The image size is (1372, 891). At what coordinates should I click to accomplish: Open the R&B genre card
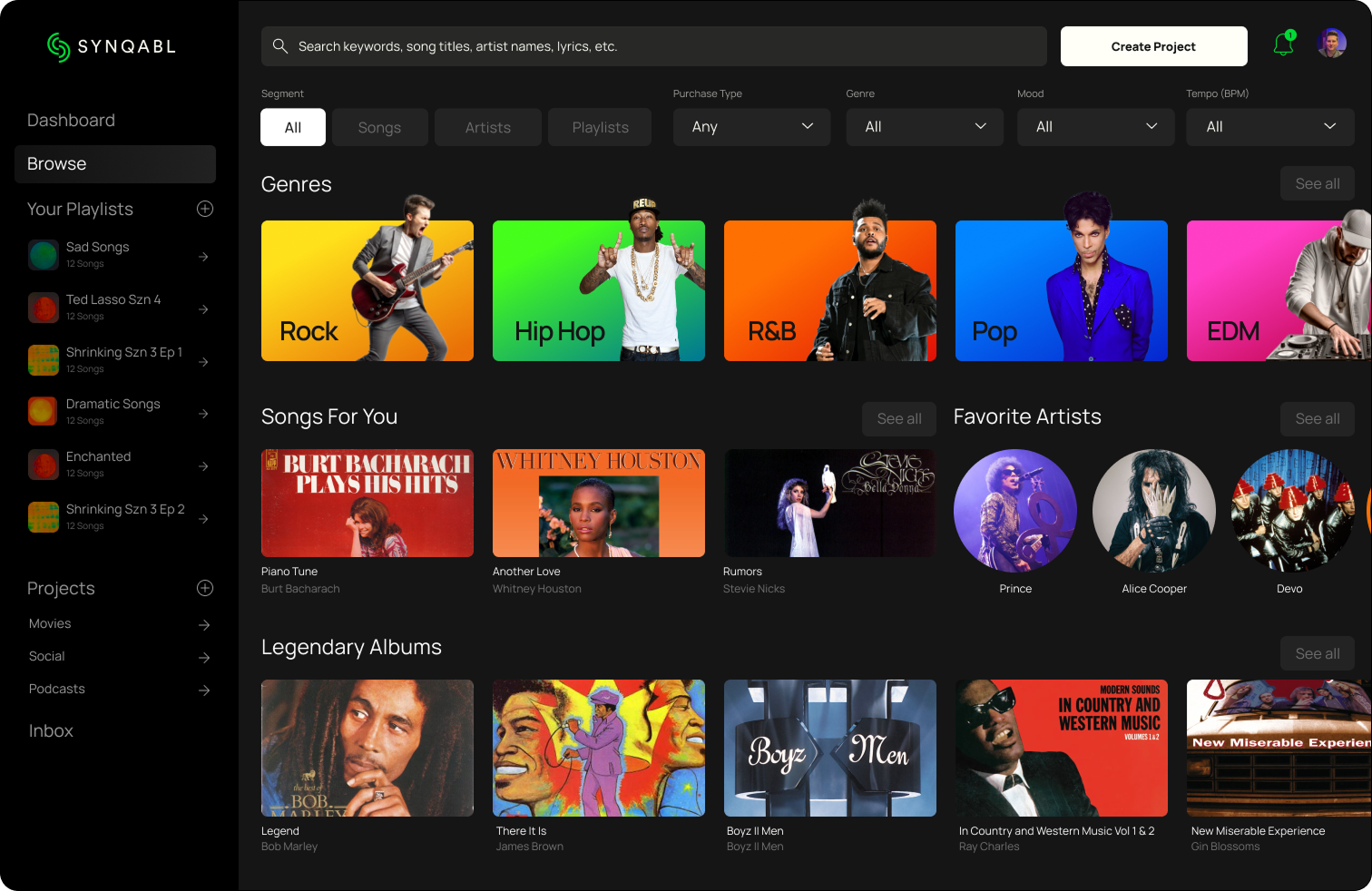[830, 290]
